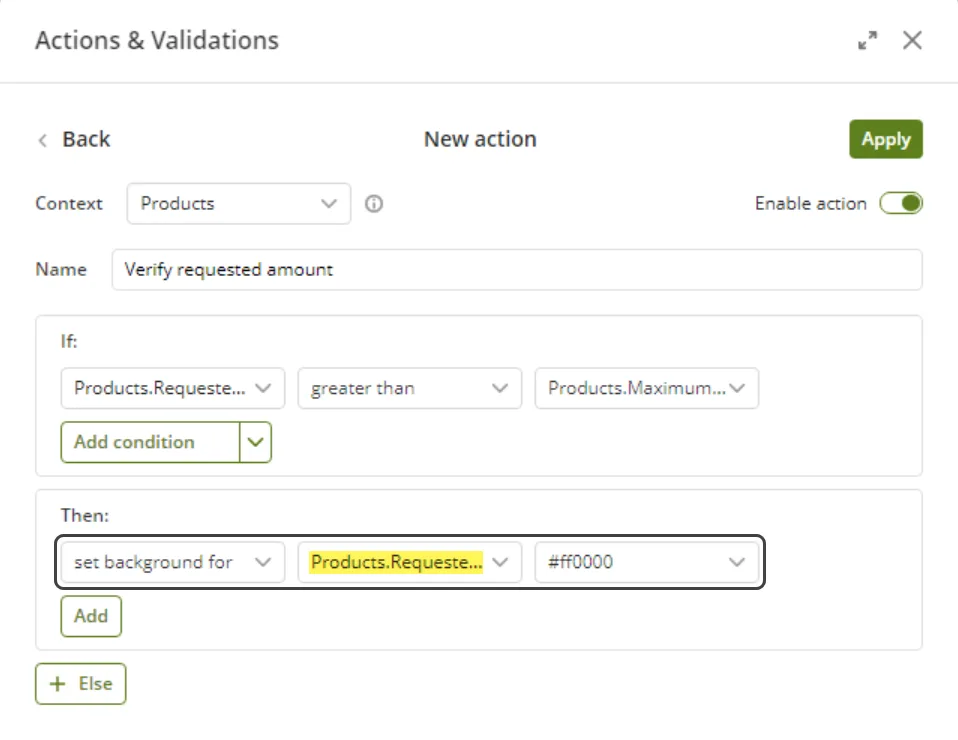Screen dimensions: 958x740
Task: Click the 'If:' label
Action: (x=69, y=341)
